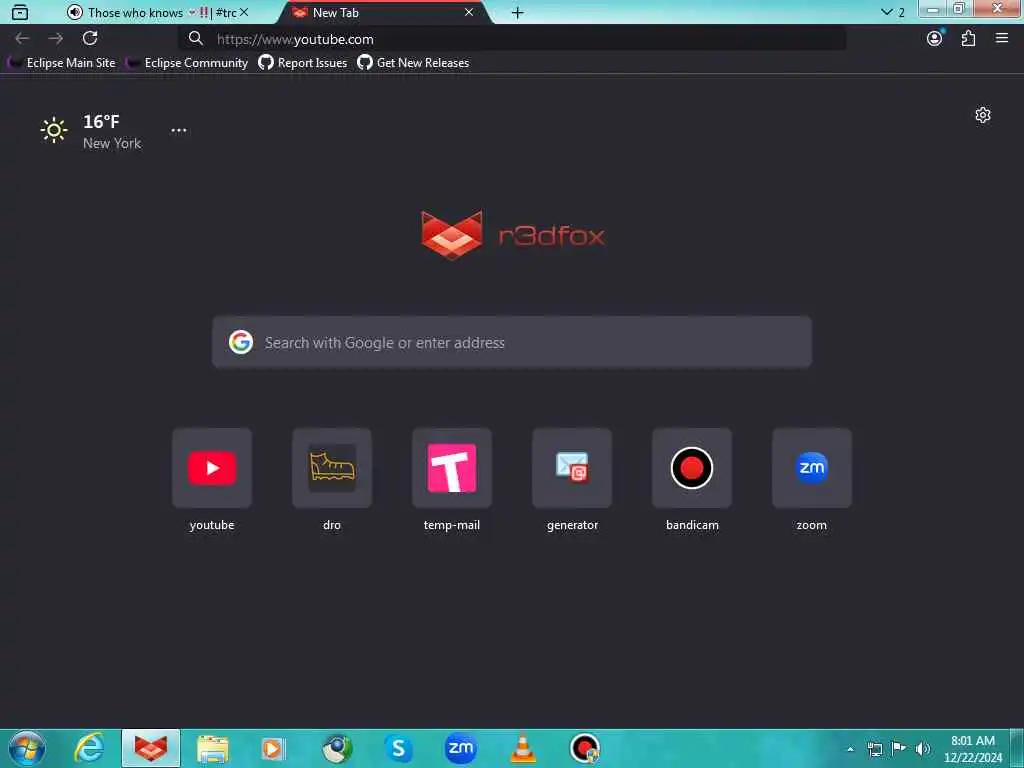
Task: Open the dro shortcut with boot icon
Action: coord(332,468)
